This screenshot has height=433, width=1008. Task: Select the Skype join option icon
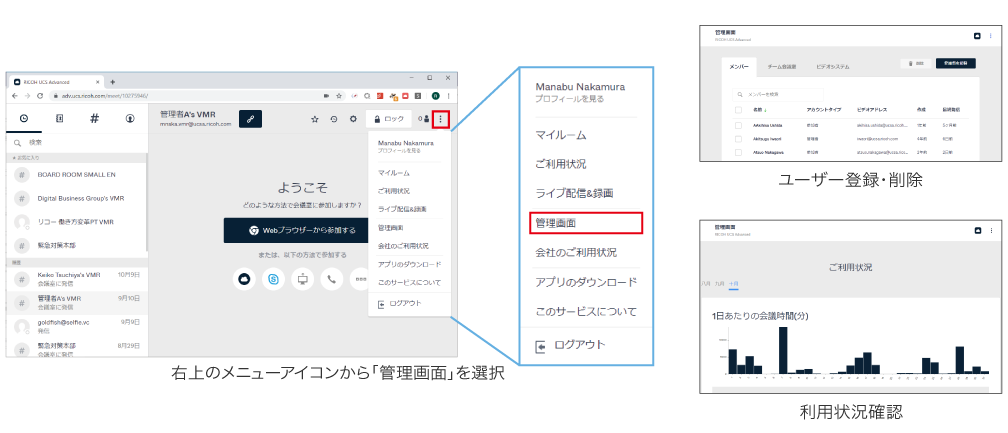[273, 280]
